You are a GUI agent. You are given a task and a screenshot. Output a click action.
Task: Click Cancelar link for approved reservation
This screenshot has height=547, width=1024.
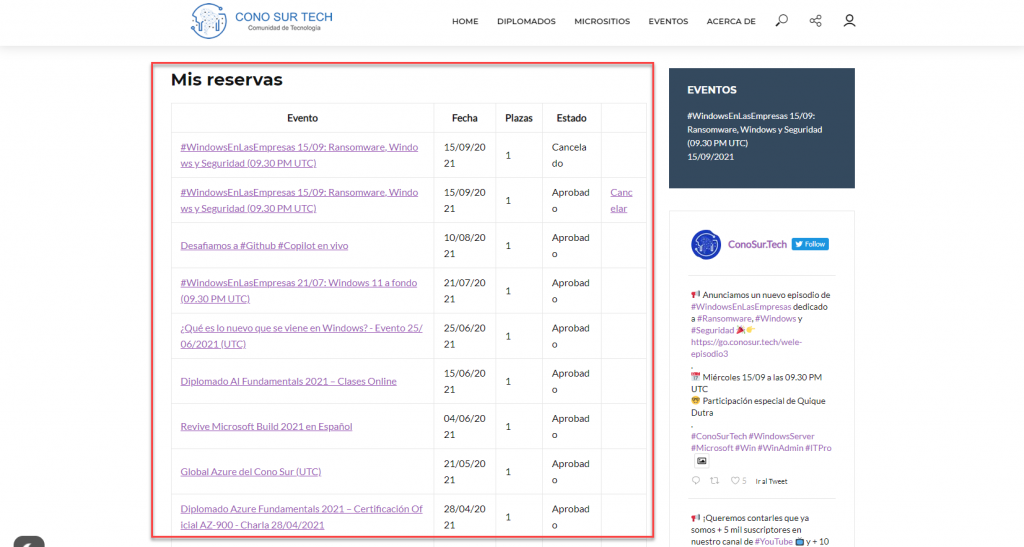point(621,200)
